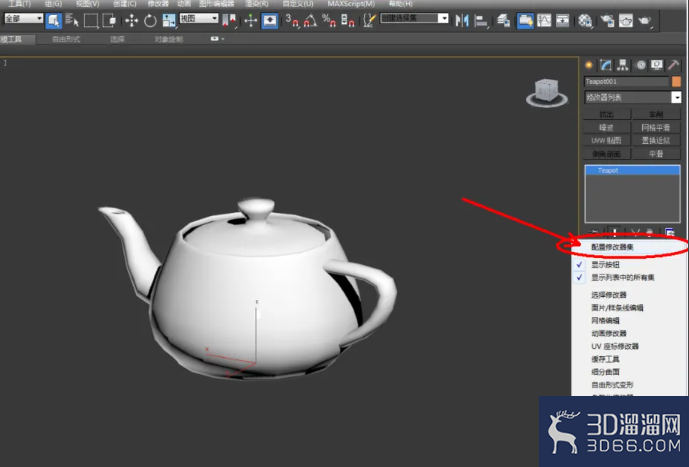This screenshot has width=689, height=467.
Task: Click the 网格平滑 modifier button
Action: 656,127
